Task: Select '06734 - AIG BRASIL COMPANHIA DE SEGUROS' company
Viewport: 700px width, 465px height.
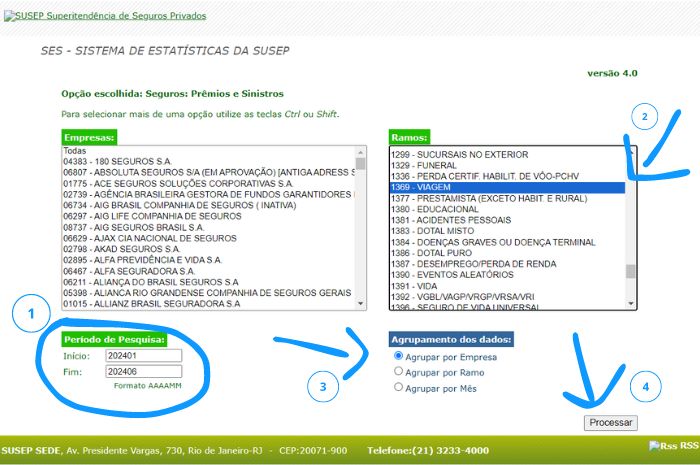Action: tap(208, 205)
